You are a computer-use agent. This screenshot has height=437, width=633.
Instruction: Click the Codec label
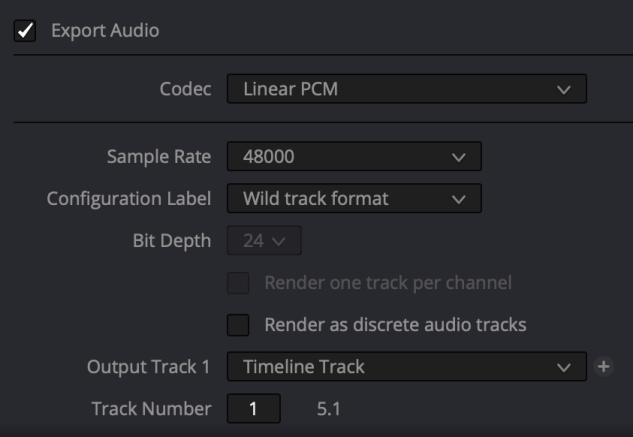(x=186, y=89)
